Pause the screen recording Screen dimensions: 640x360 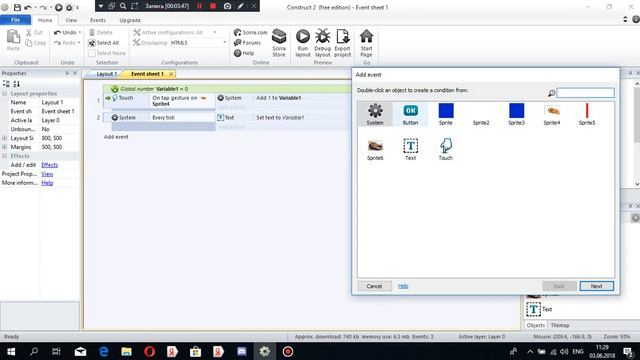tap(200, 6)
